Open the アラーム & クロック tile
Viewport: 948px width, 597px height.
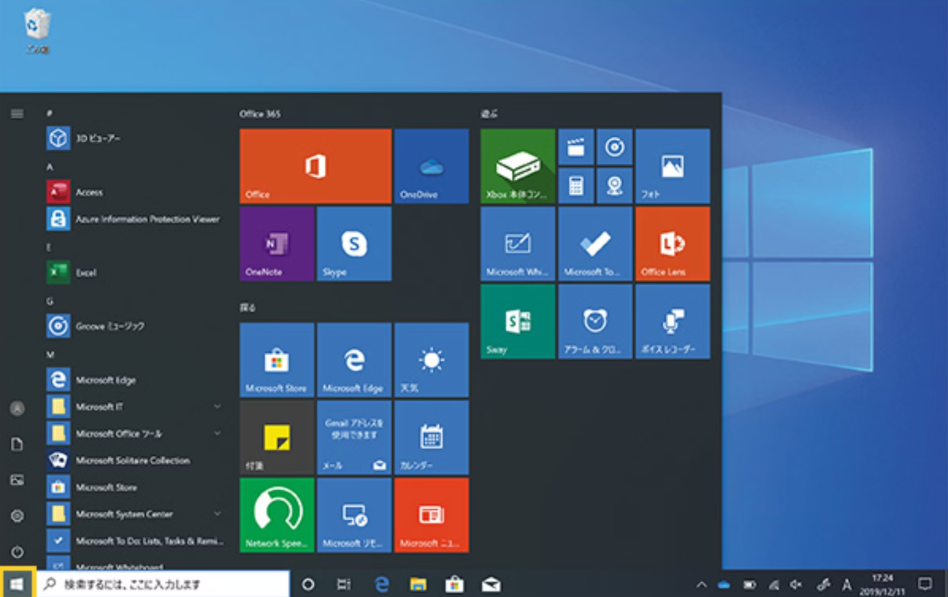tap(595, 321)
